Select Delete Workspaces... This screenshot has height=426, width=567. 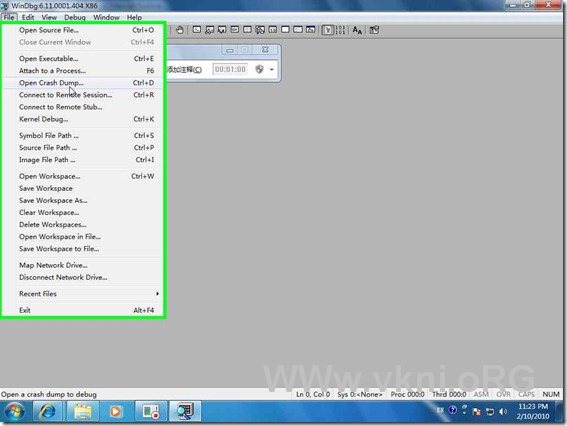point(83,225)
